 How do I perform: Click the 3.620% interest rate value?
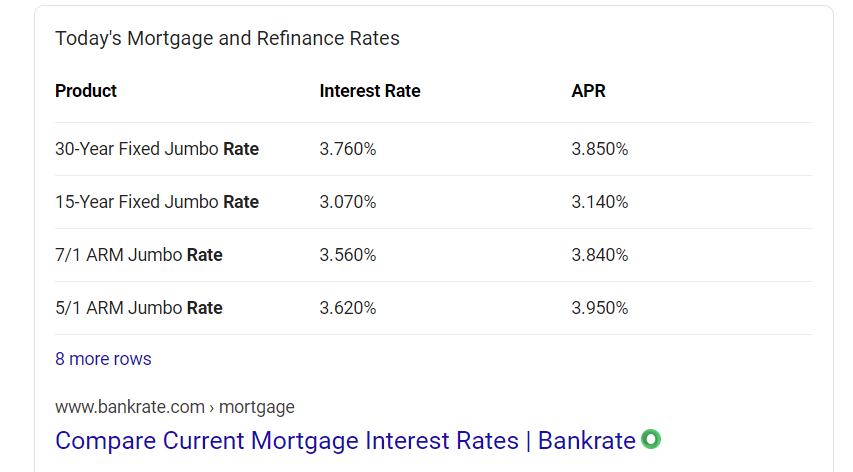348,308
